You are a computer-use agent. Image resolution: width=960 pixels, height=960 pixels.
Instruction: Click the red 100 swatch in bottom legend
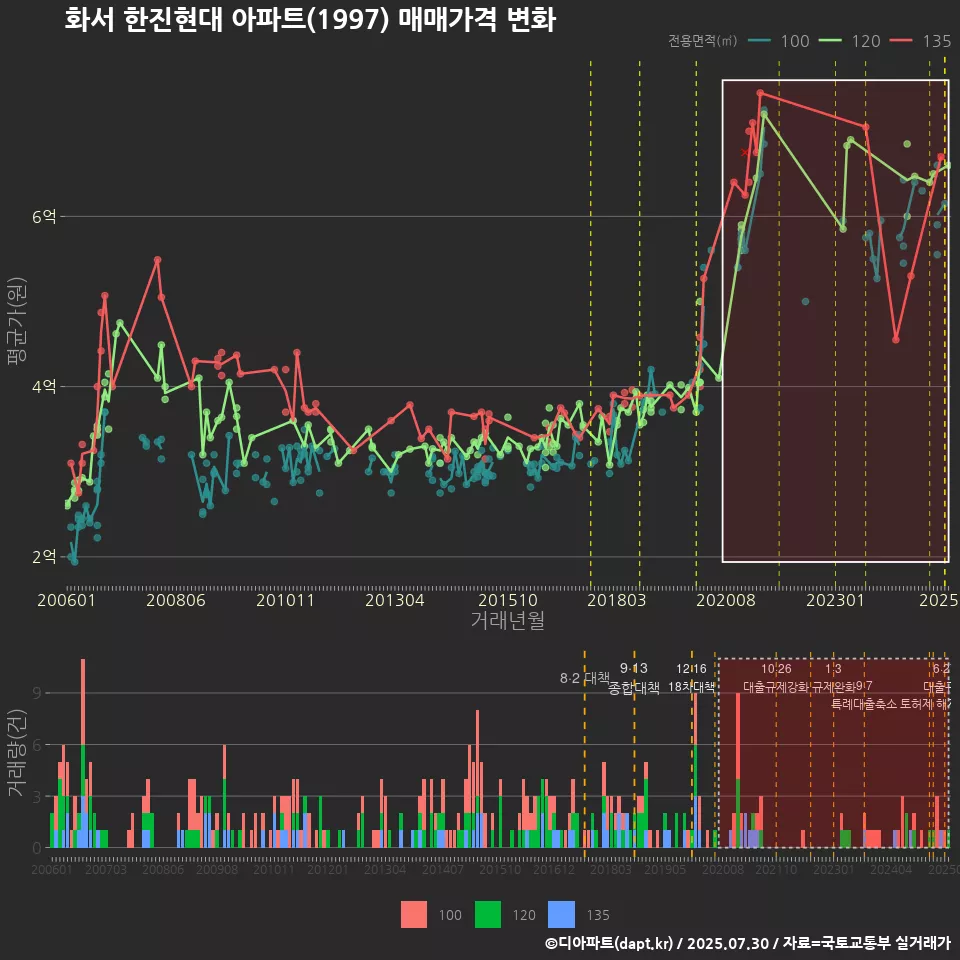point(414,915)
